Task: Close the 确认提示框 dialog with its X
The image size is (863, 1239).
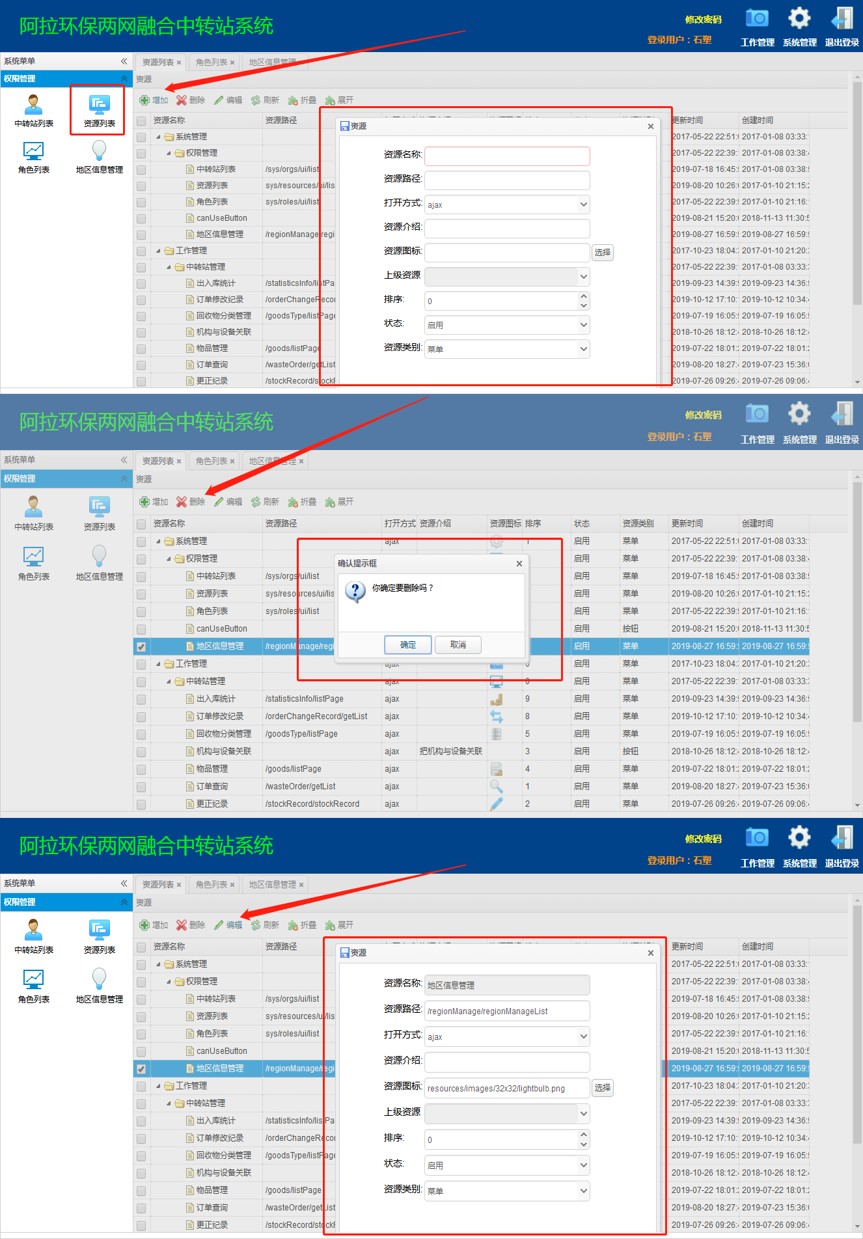Action: click(x=519, y=564)
